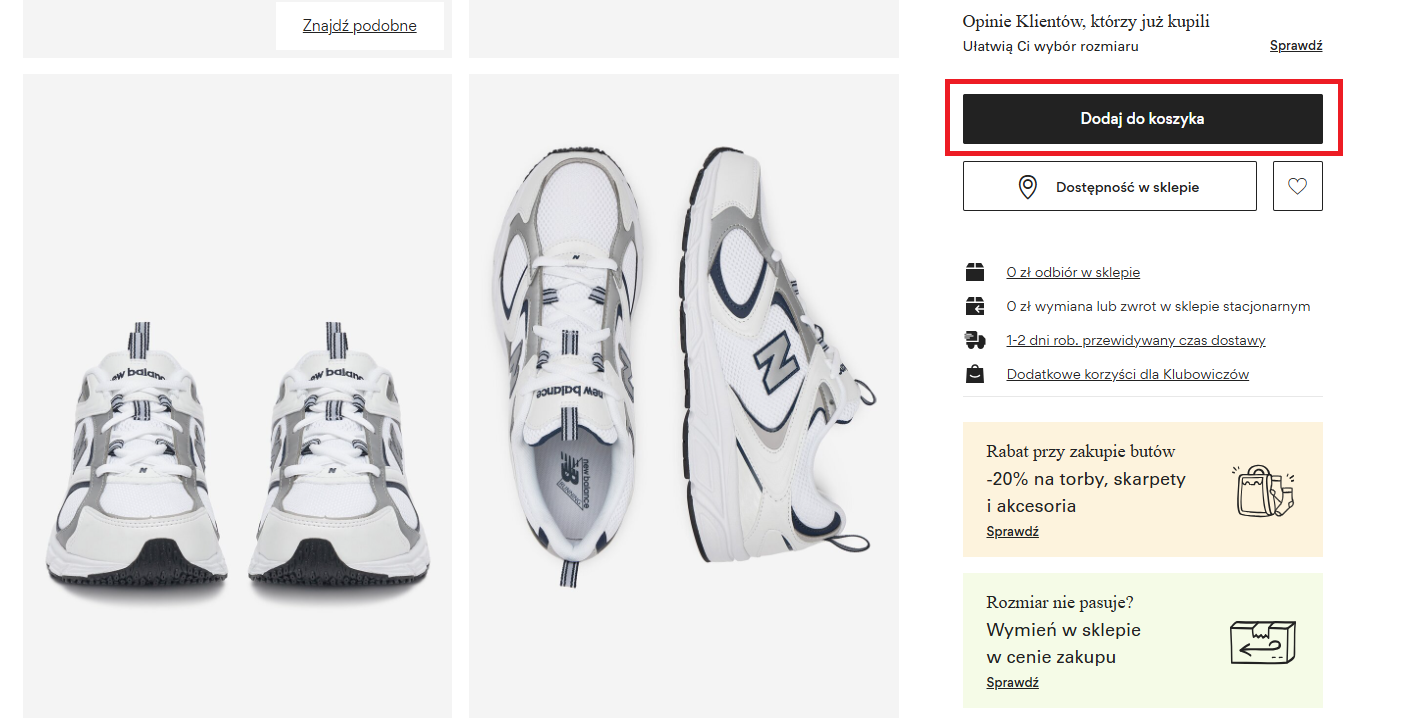The height and width of the screenshot is (726, 1401).
Task: Open Sprawdź link in the -20% discount banner
Action: click(1012, 532)
